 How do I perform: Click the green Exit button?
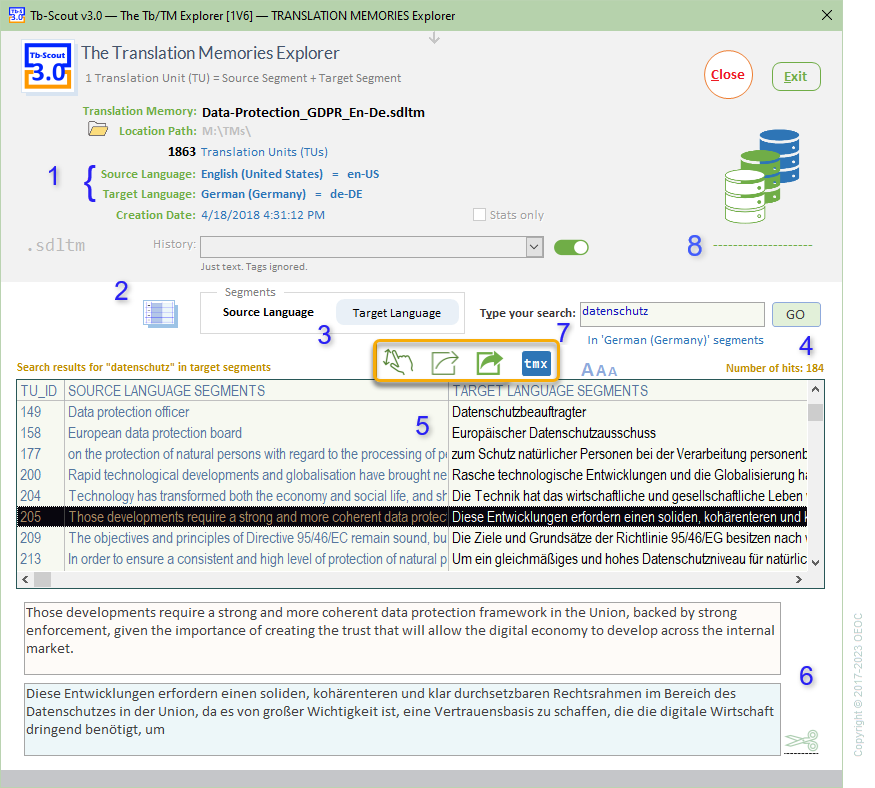point(796,77)
